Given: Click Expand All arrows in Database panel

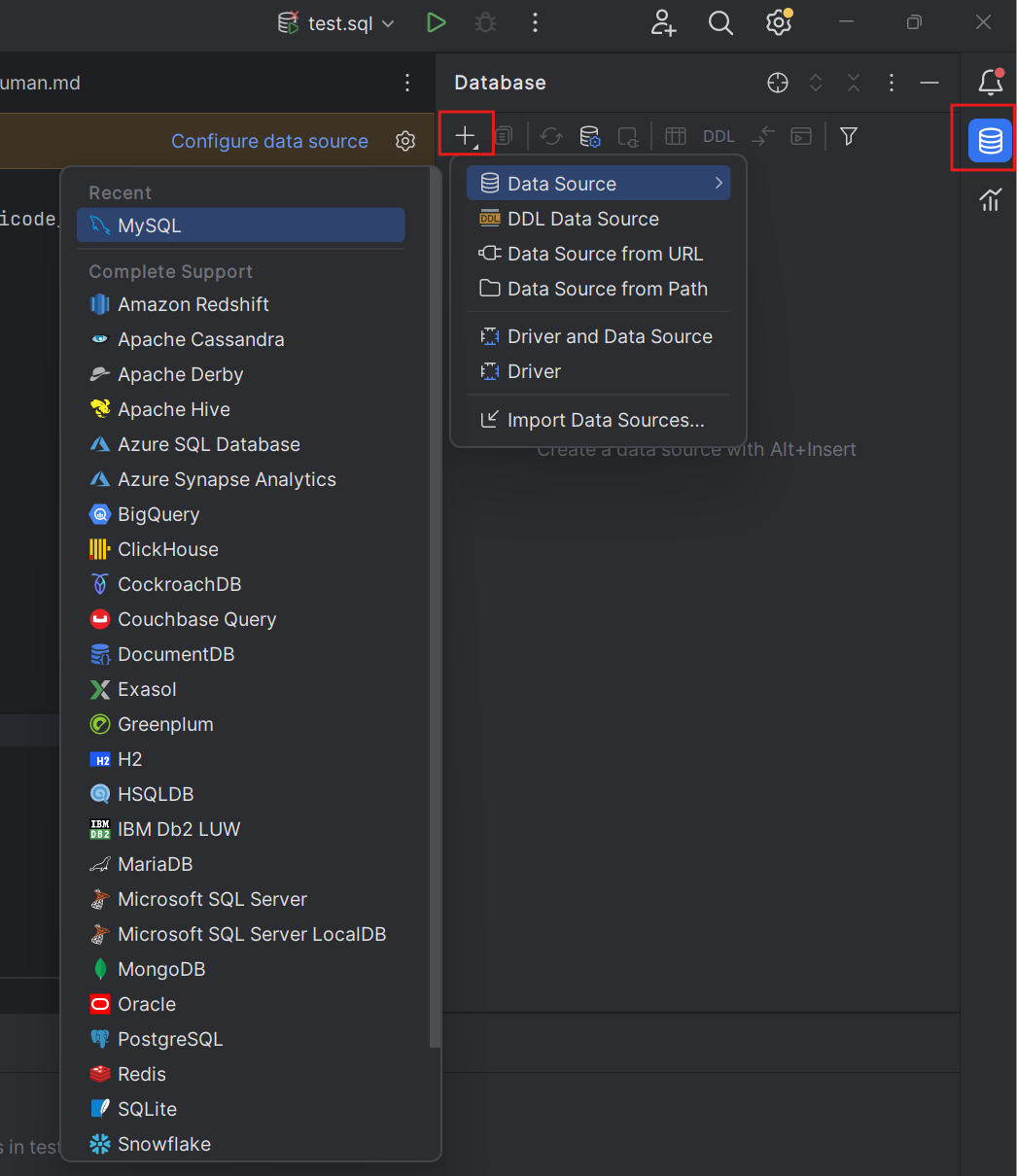Looking at the screenshot, I should 816,83.
